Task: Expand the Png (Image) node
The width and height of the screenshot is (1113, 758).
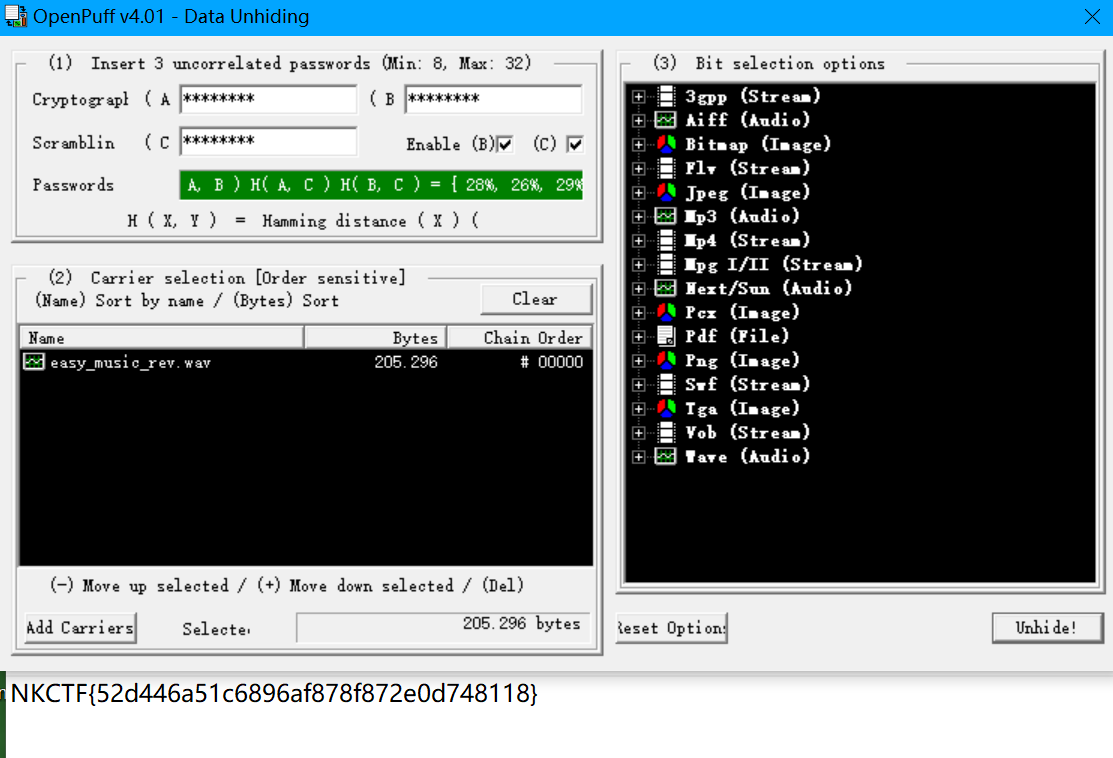Action: pos(639,361)
